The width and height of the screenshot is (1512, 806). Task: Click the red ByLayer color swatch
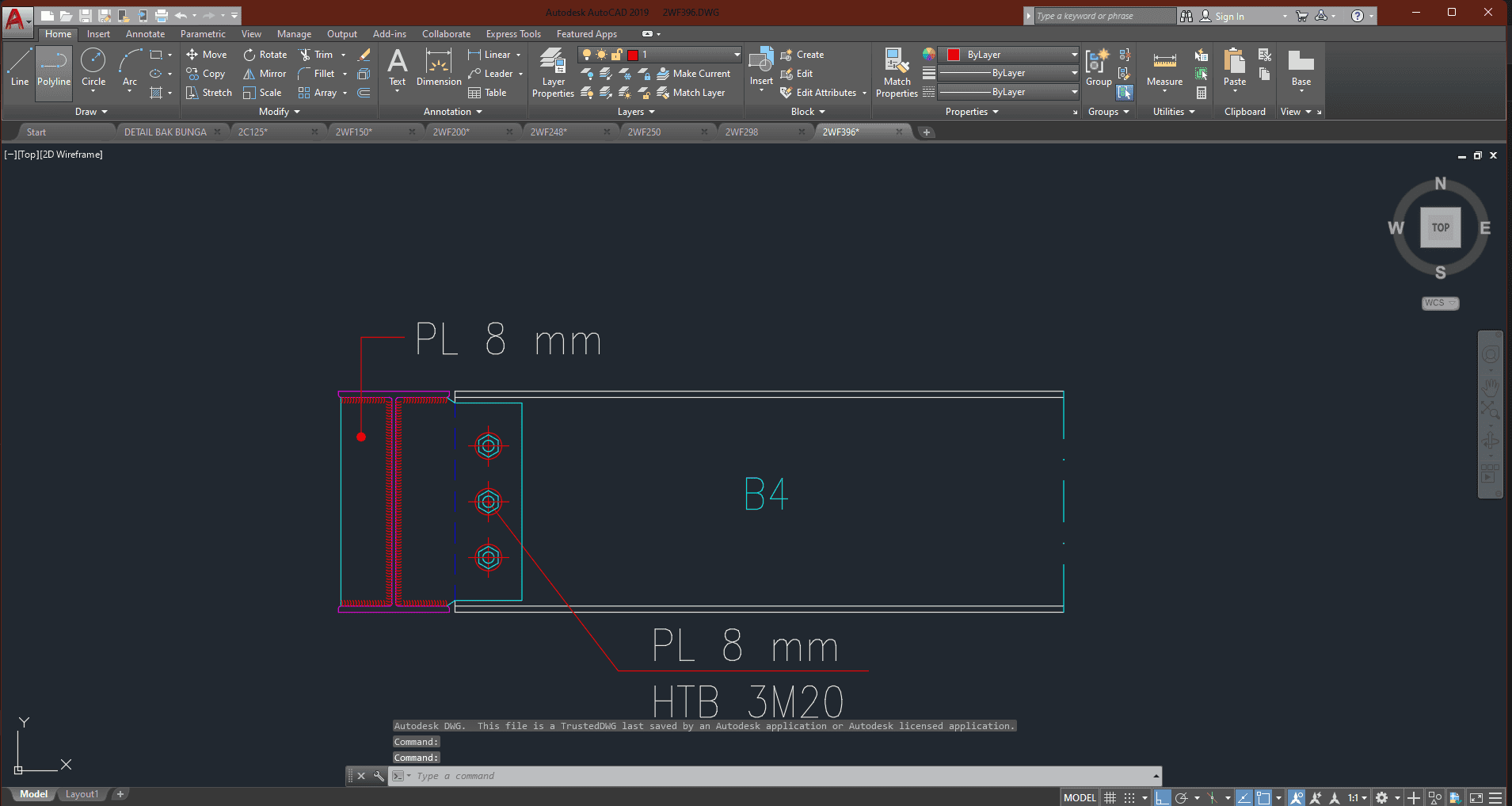(x=954, y=55)
